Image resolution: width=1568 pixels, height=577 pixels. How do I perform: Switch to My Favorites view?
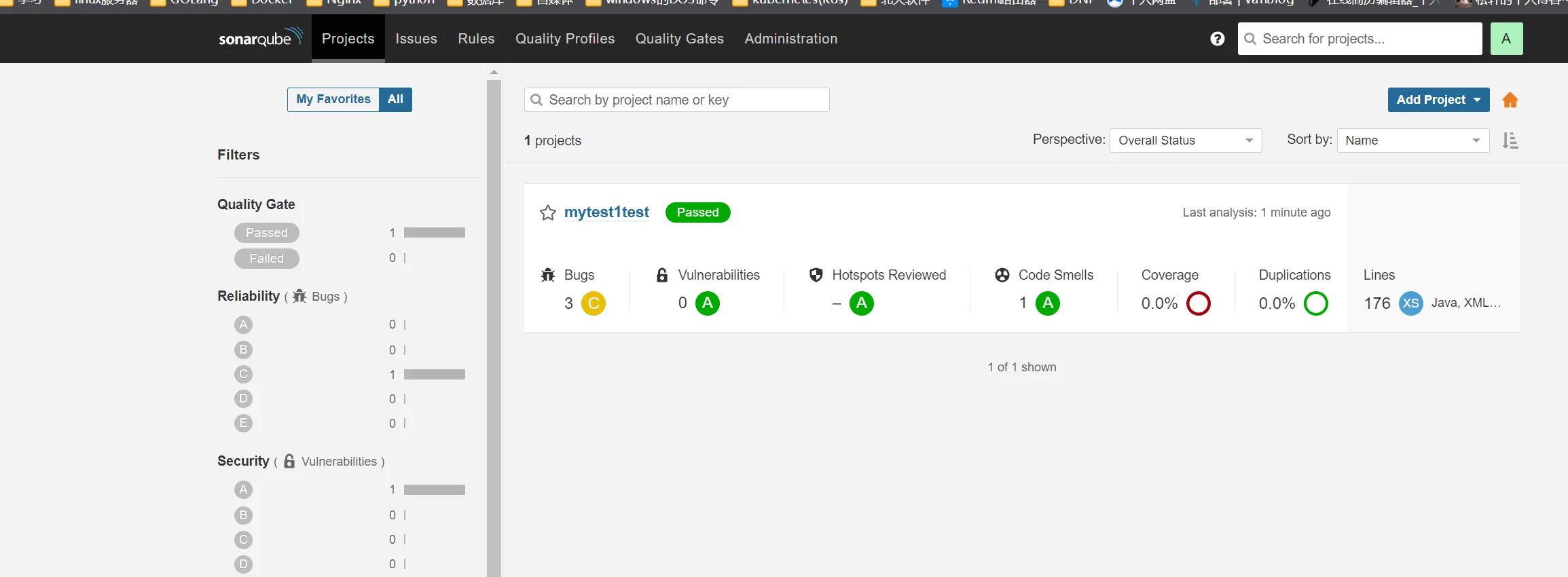tap(333, 100)
